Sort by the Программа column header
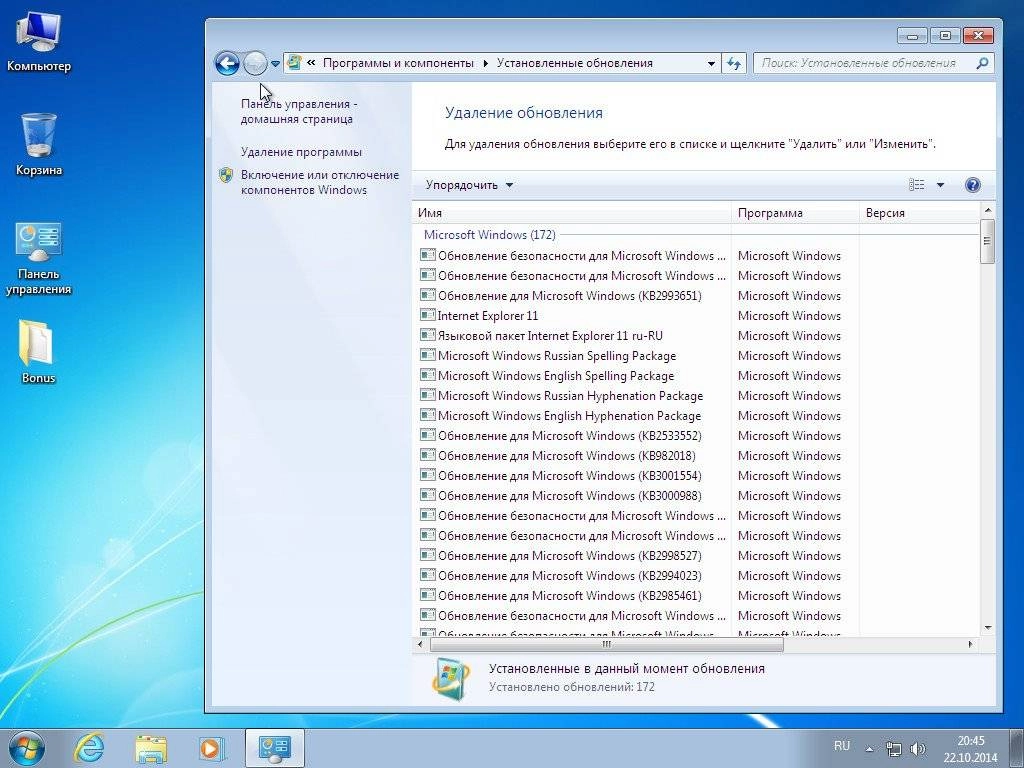 coord(795,213)
